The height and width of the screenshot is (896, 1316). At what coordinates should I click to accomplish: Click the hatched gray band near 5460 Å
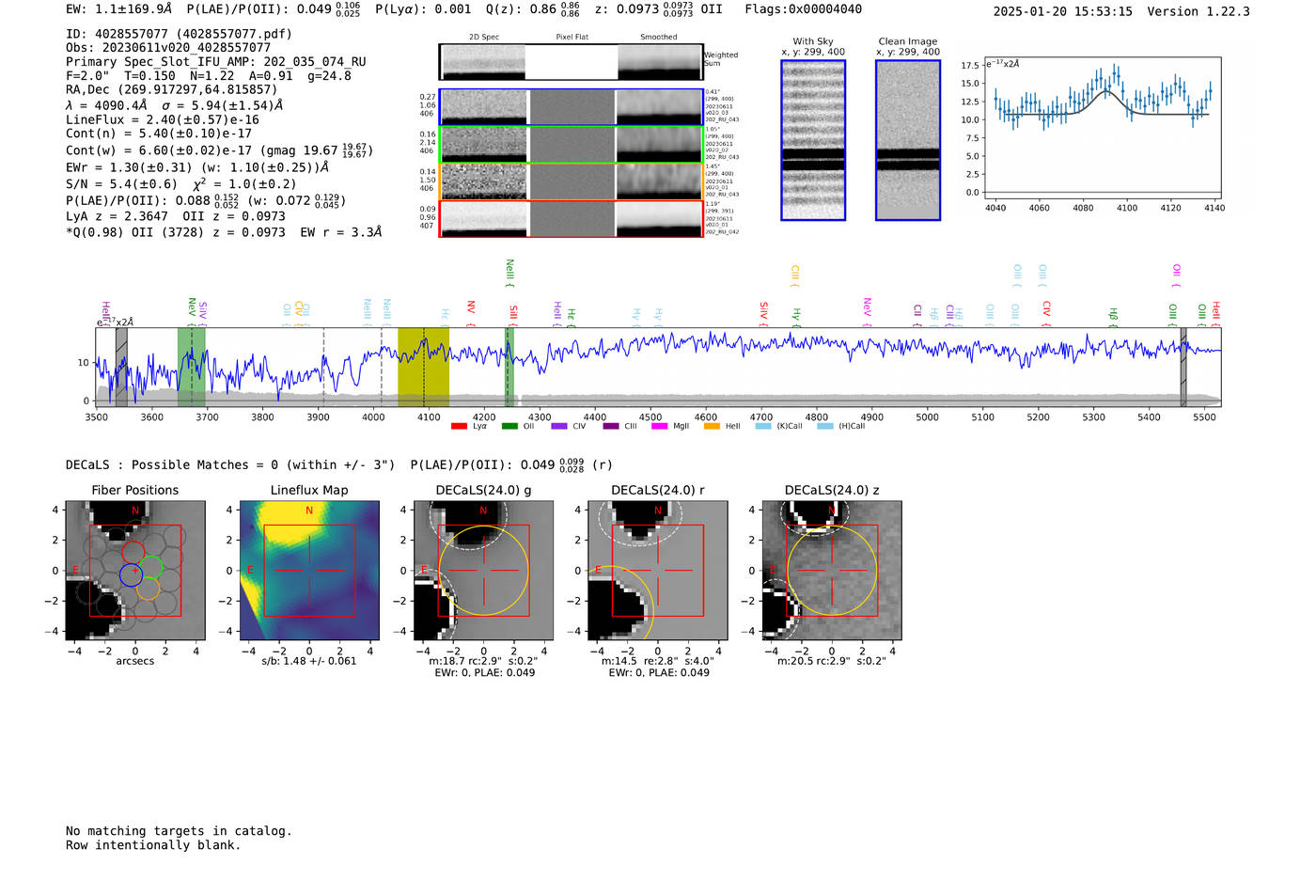tap(1183, 367)
